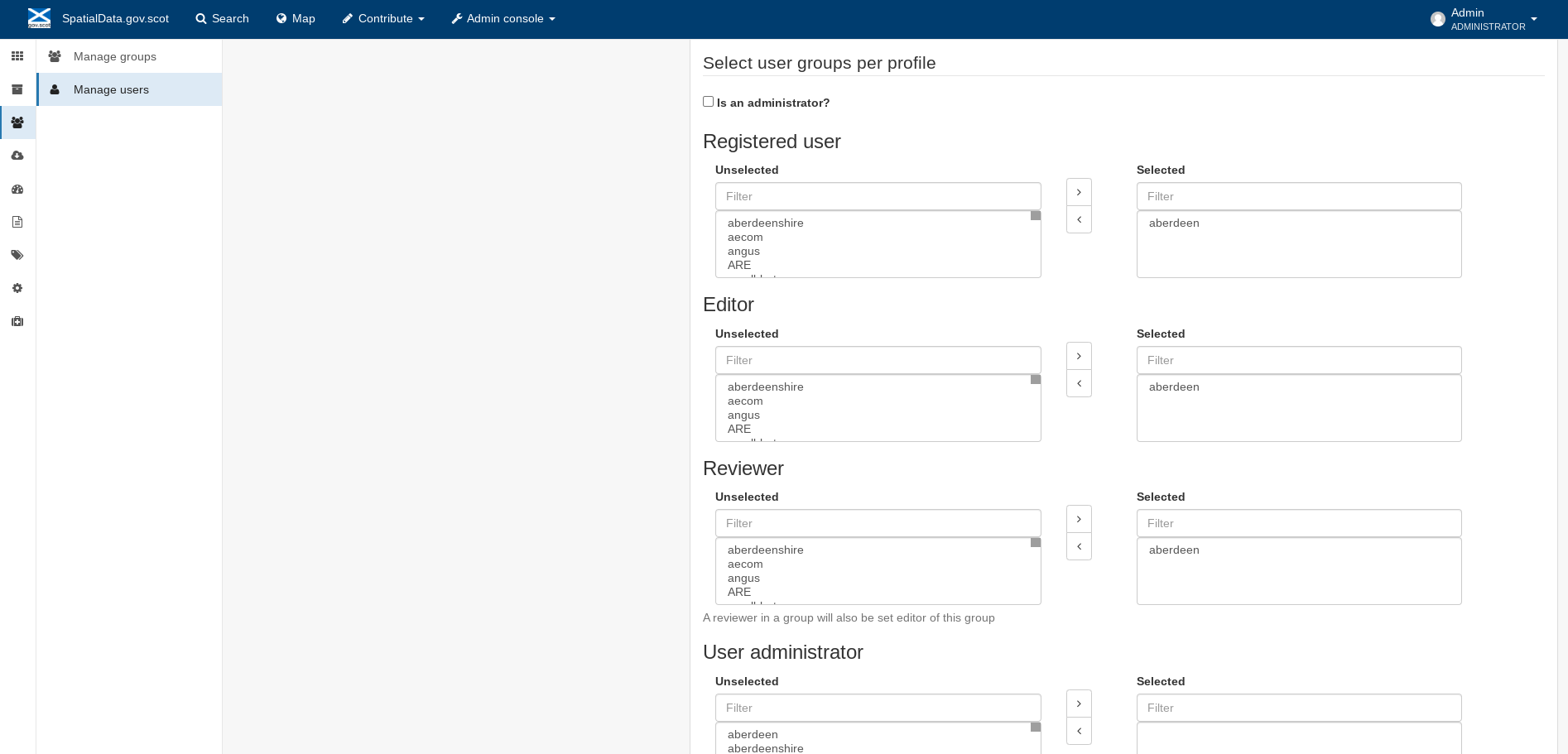
Task: Open the settings cog sidebar icon
Action: coord(17,288)
